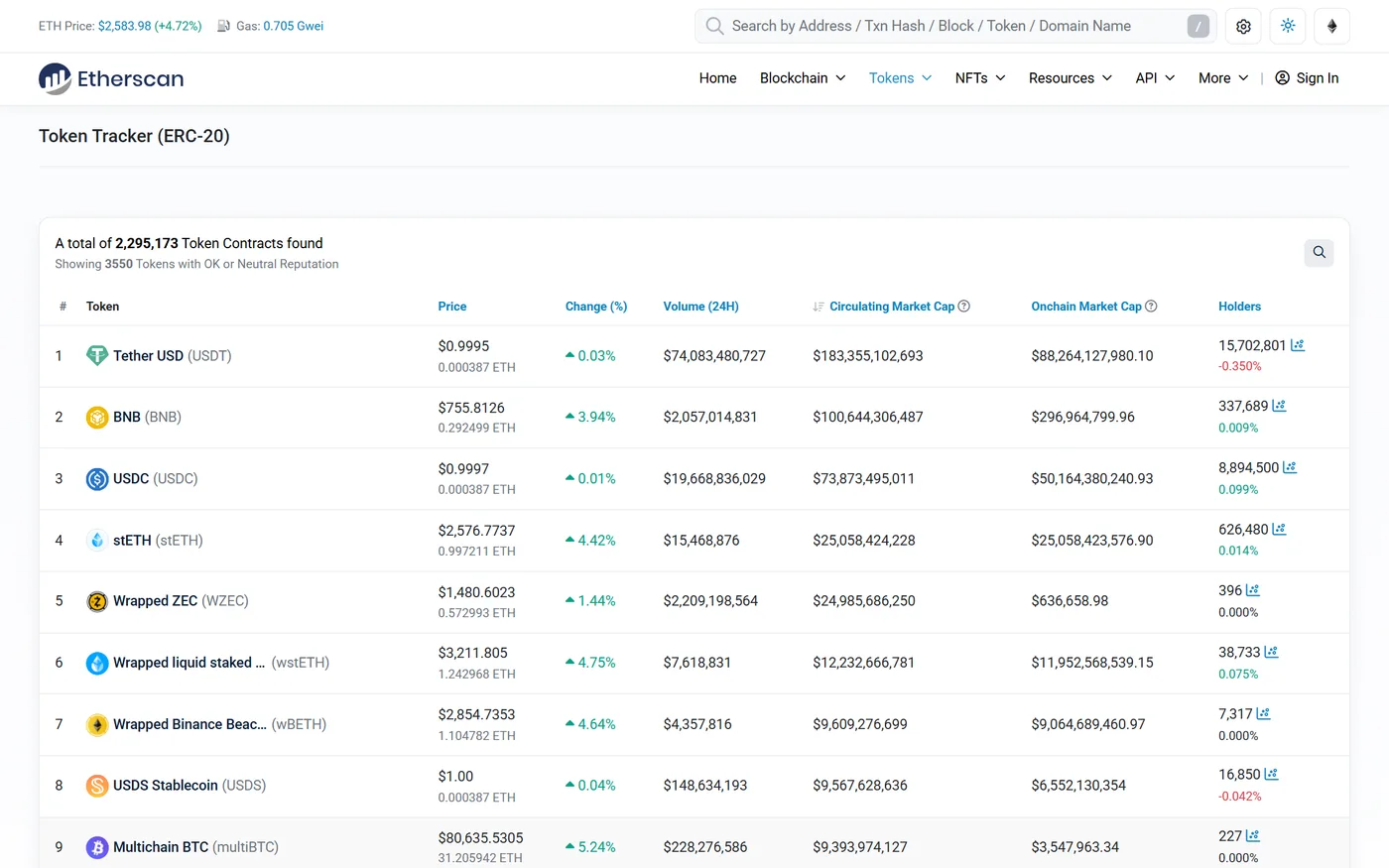This screenshot has width=1389, height=868.
Task: Click BNB market cap $100,644,306,487
Action: click(x=868, y=417)
